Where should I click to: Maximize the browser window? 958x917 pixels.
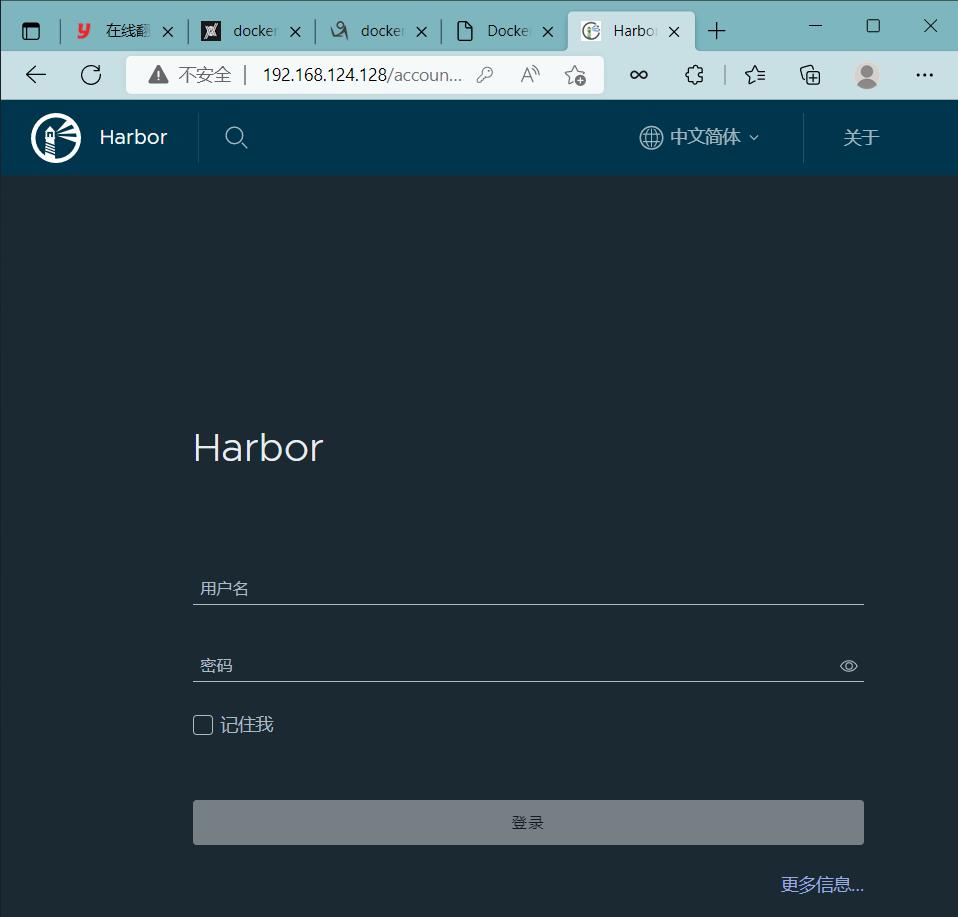(x=873, y=26)
